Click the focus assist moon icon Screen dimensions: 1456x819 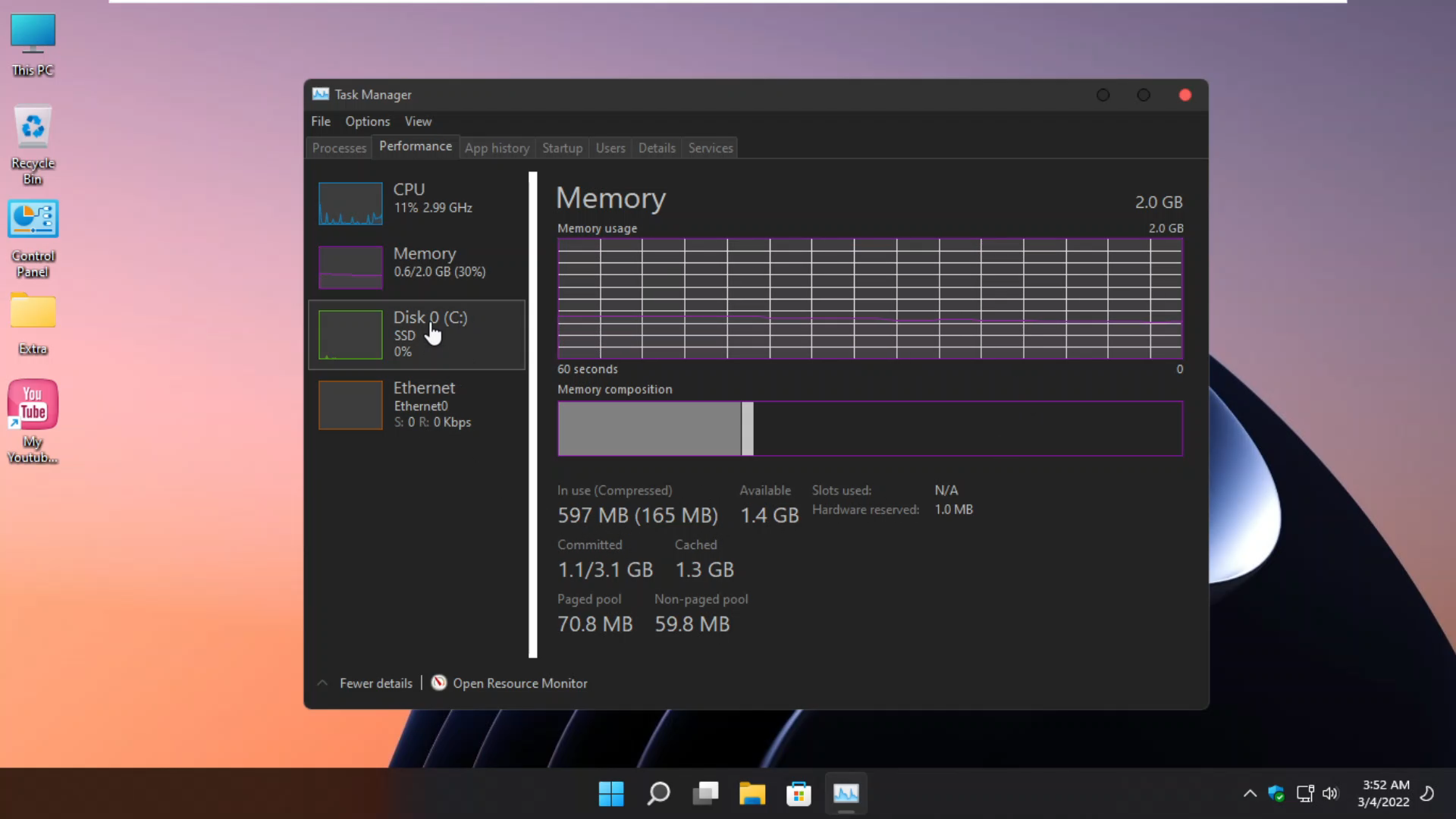(x=1427, y=794)
